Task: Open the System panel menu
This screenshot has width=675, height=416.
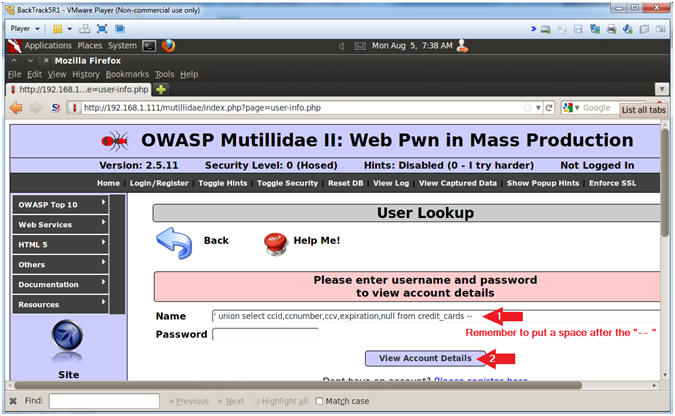Action: 122,46
